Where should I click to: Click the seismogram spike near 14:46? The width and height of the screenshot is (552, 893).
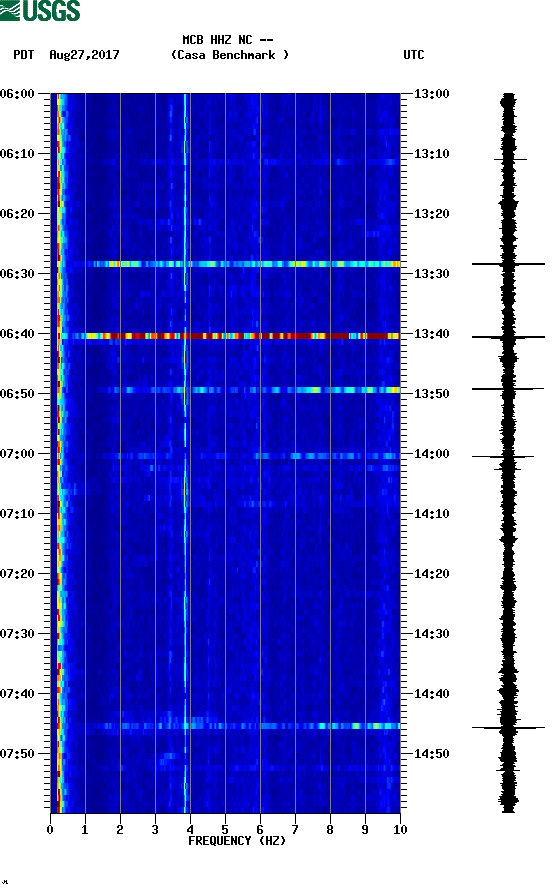(x=508, y=728)
